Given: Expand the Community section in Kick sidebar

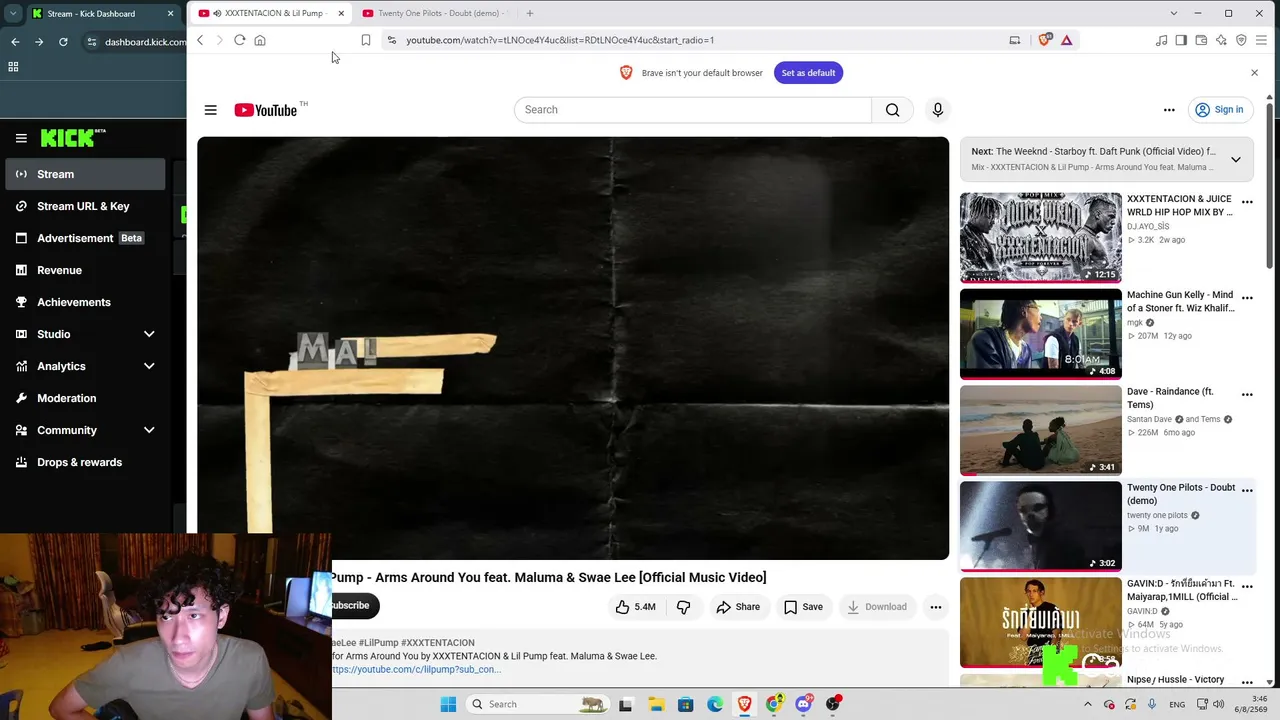Looking at the screenshot, I should coord(149,430).
